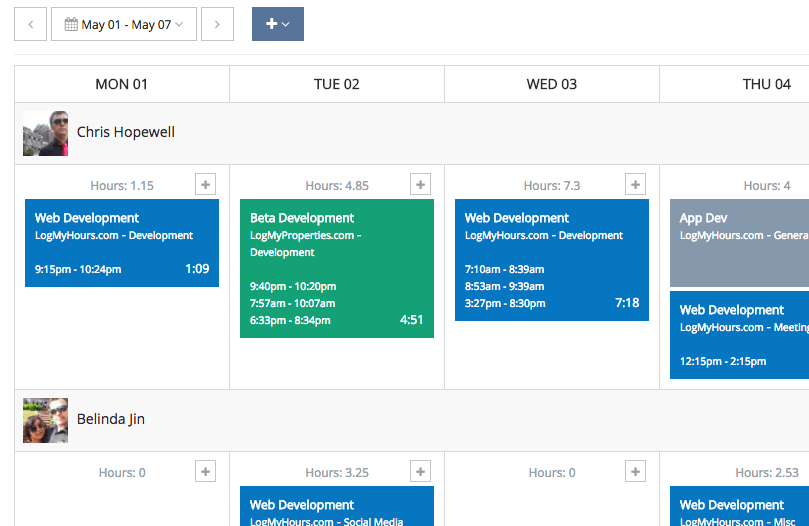Click the TUE 02 column header
The height and width of the screenshot is (526, 809).
(x=337, y=84)
